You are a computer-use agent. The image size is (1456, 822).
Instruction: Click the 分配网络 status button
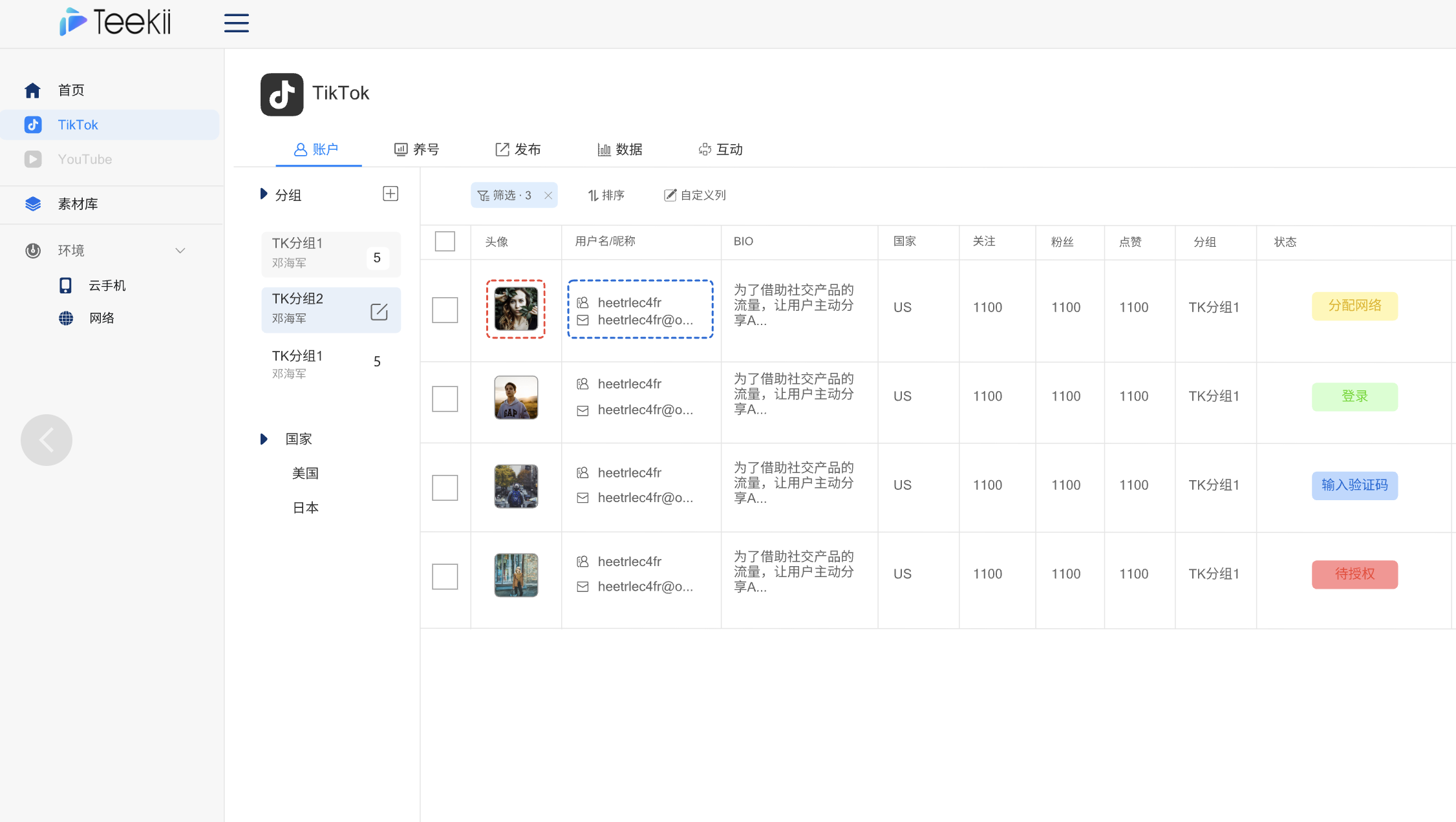(1354, 306)
